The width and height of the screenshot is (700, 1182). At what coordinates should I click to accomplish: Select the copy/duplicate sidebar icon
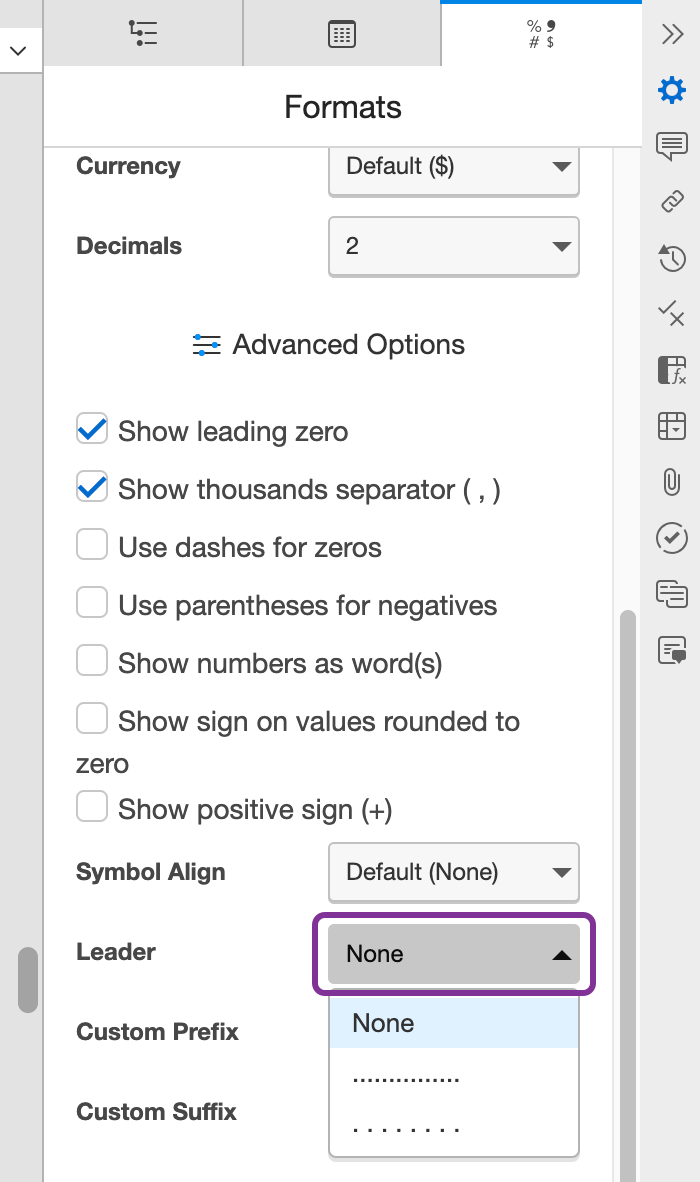point(672,594)
